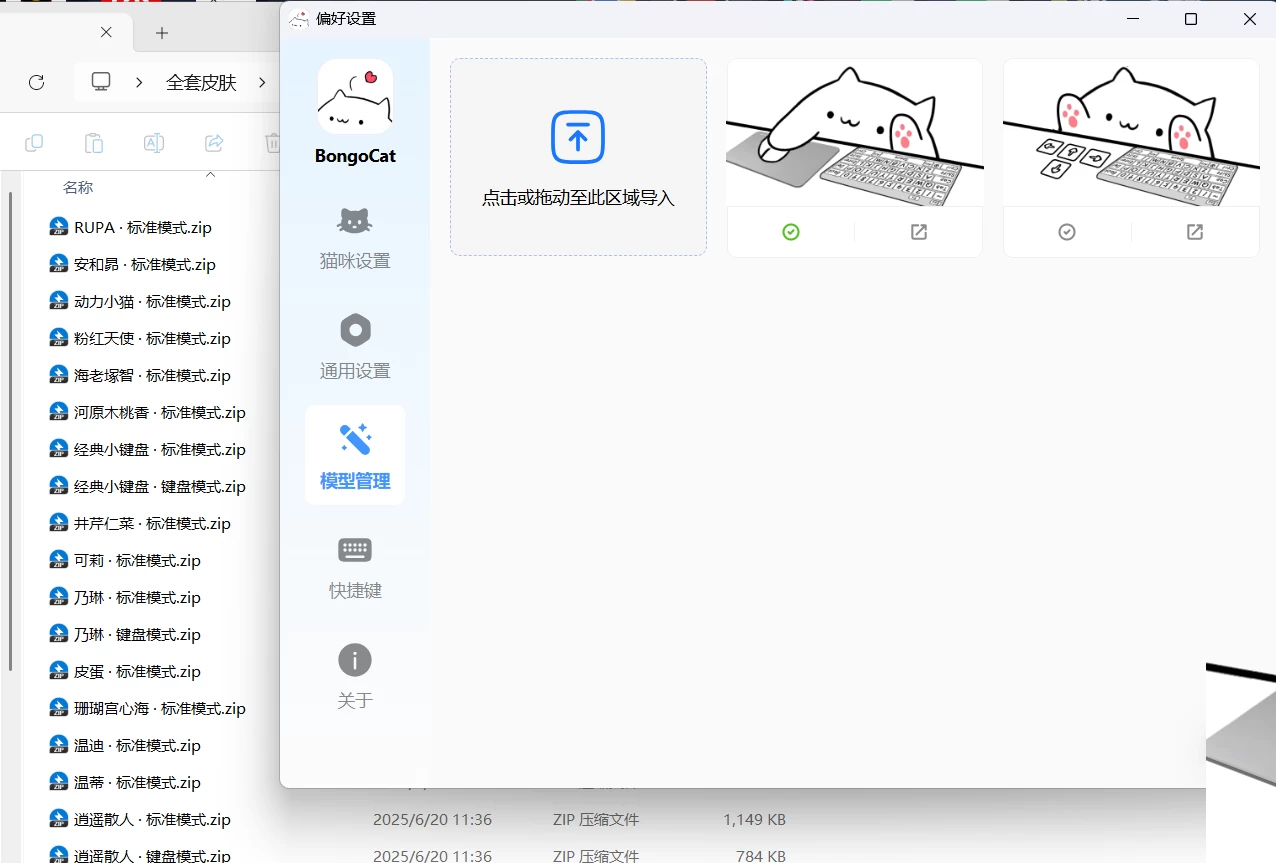This screenshot has width=1276, height=863.
Task: Click the green checkmark on first model
Action: pyautogui.click(x=791, y=232)
